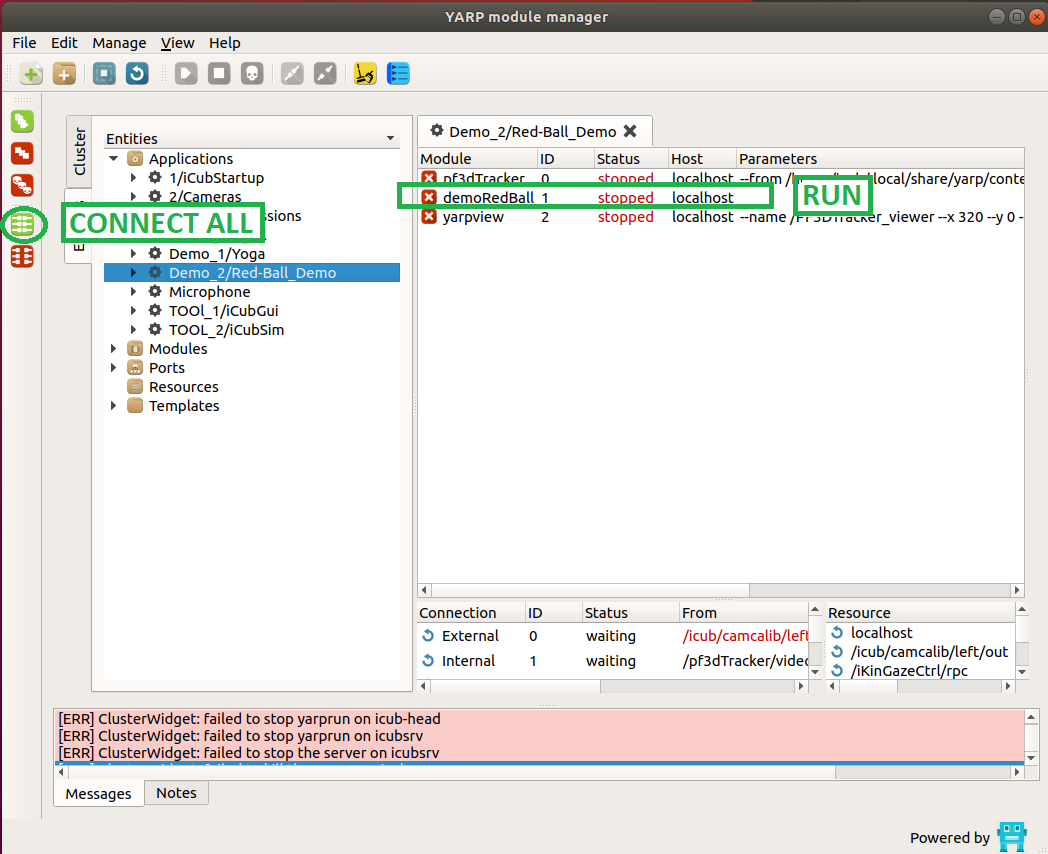Click the Kill All skulls sidebar icon

22,185
